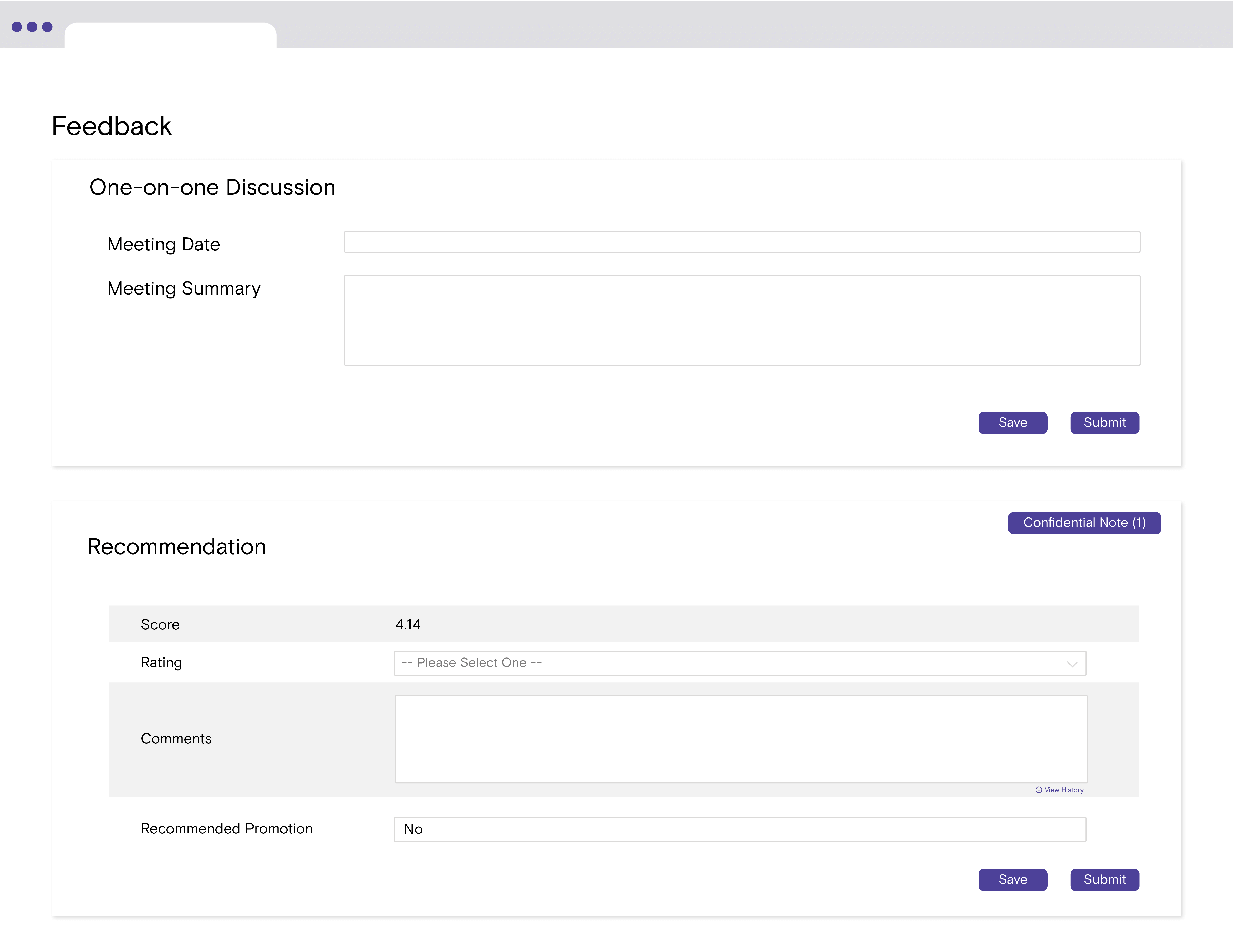Screen dimensions: 1233x952
Task: Save the One-on-one Discussion section
Action: tap(1013, 423)
